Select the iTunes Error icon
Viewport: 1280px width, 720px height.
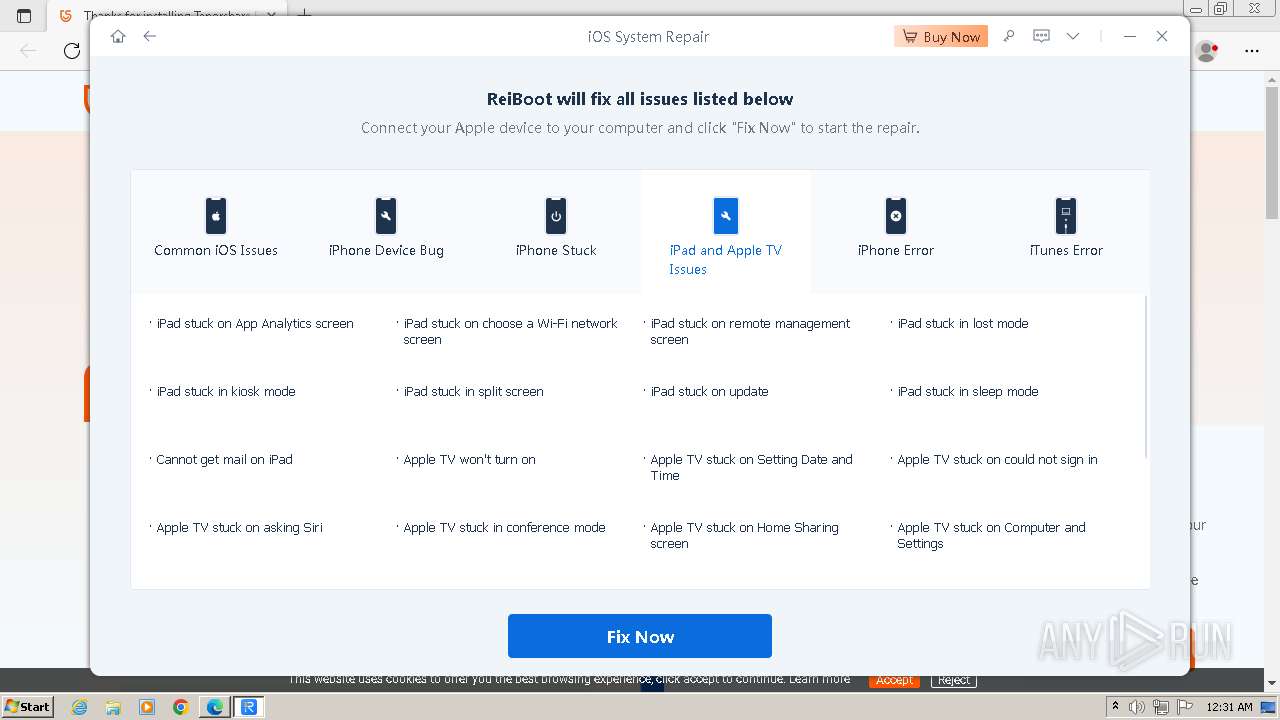[x=1066, y=215]
